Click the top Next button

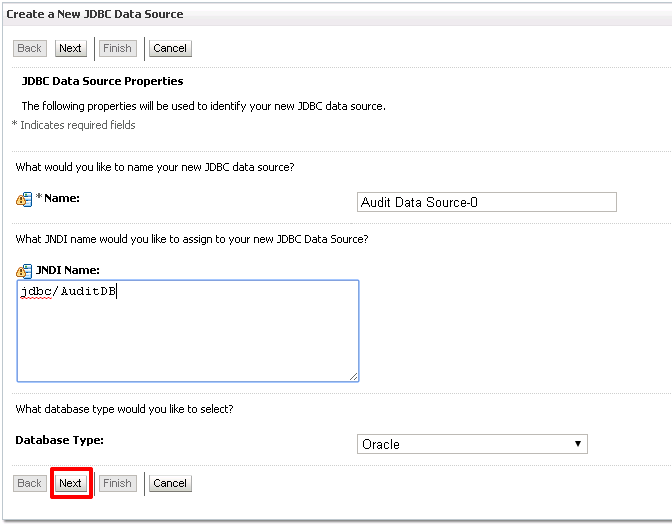pyautogui.click(x=70, y=48)
